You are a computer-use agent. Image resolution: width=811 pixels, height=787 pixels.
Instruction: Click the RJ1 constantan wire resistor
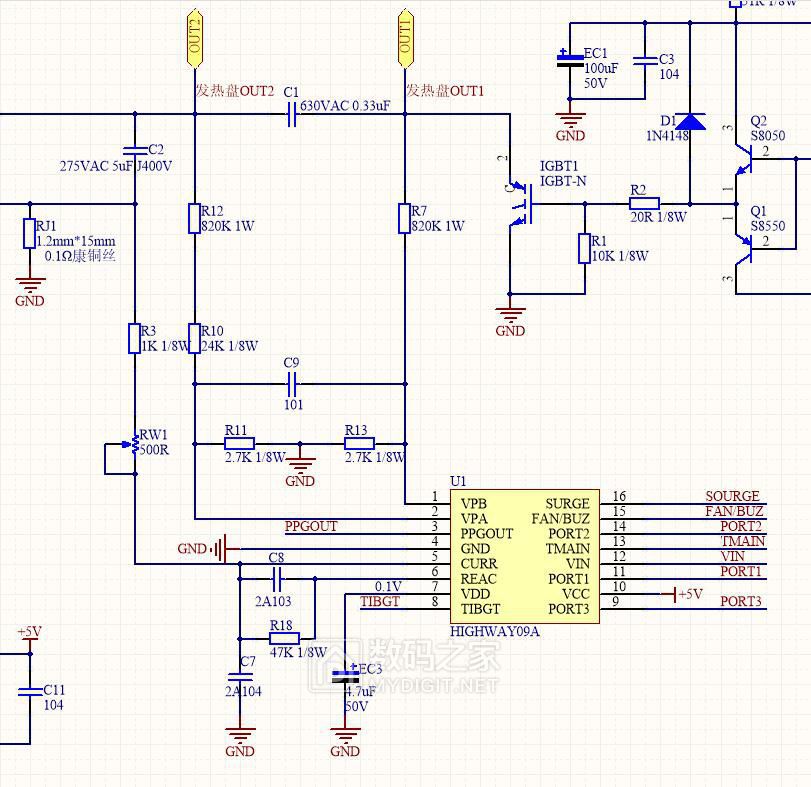(x=29, y=234)
